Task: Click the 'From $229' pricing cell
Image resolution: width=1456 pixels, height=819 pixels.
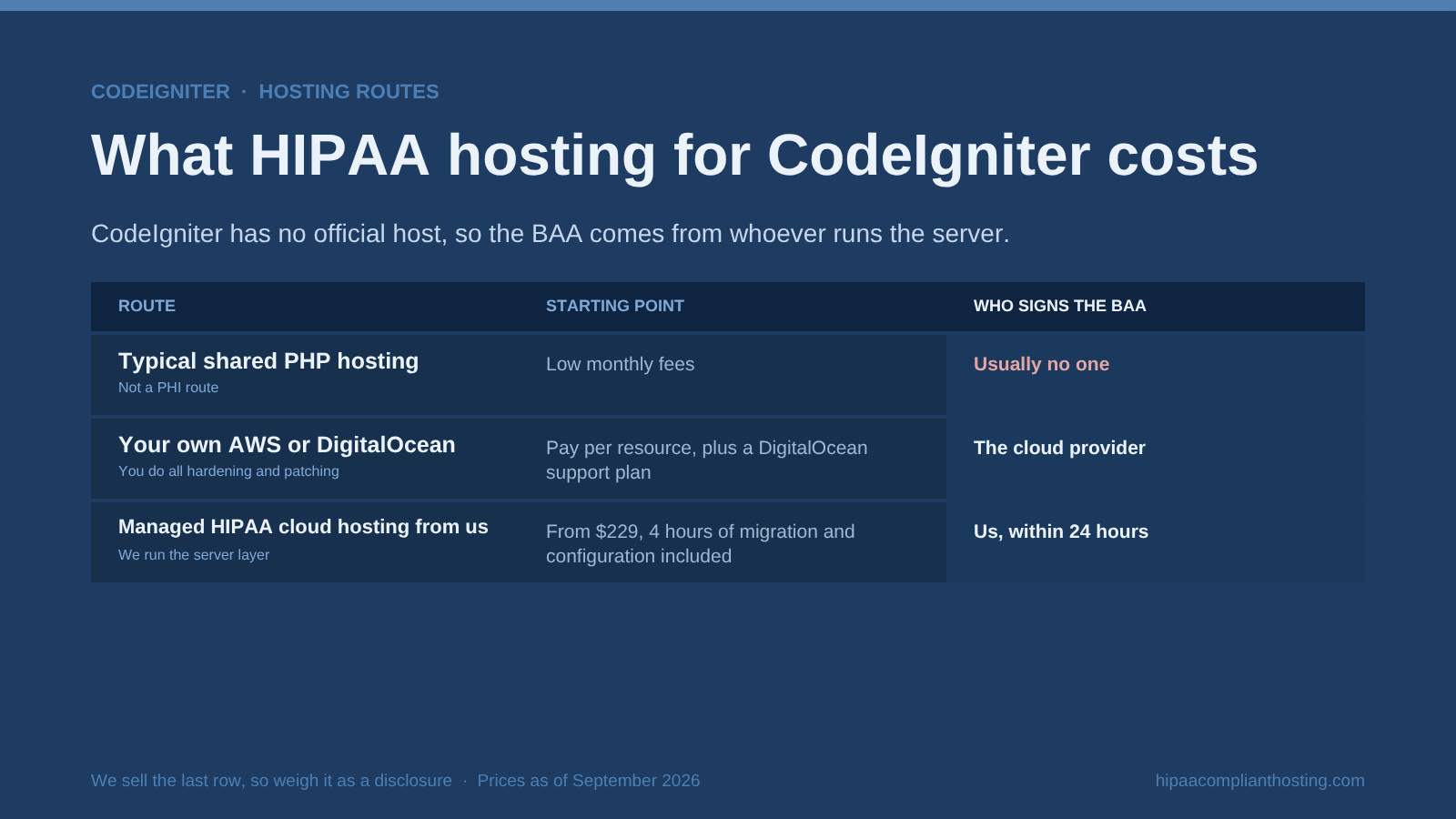Action: [701, 543]
